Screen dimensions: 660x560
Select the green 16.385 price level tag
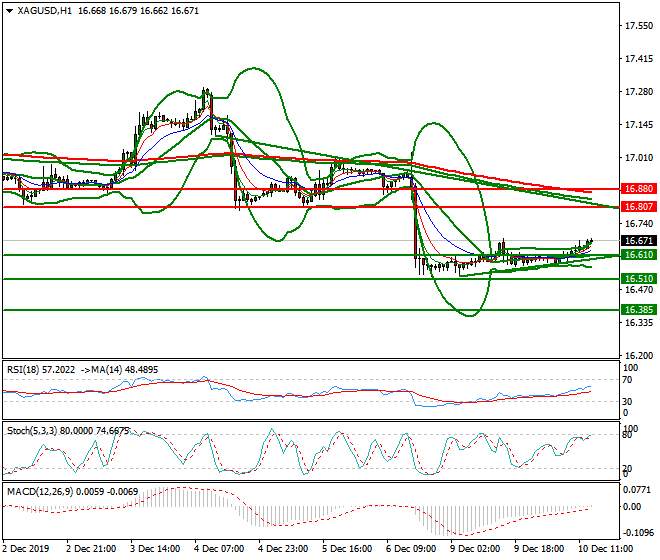(637, 310)
